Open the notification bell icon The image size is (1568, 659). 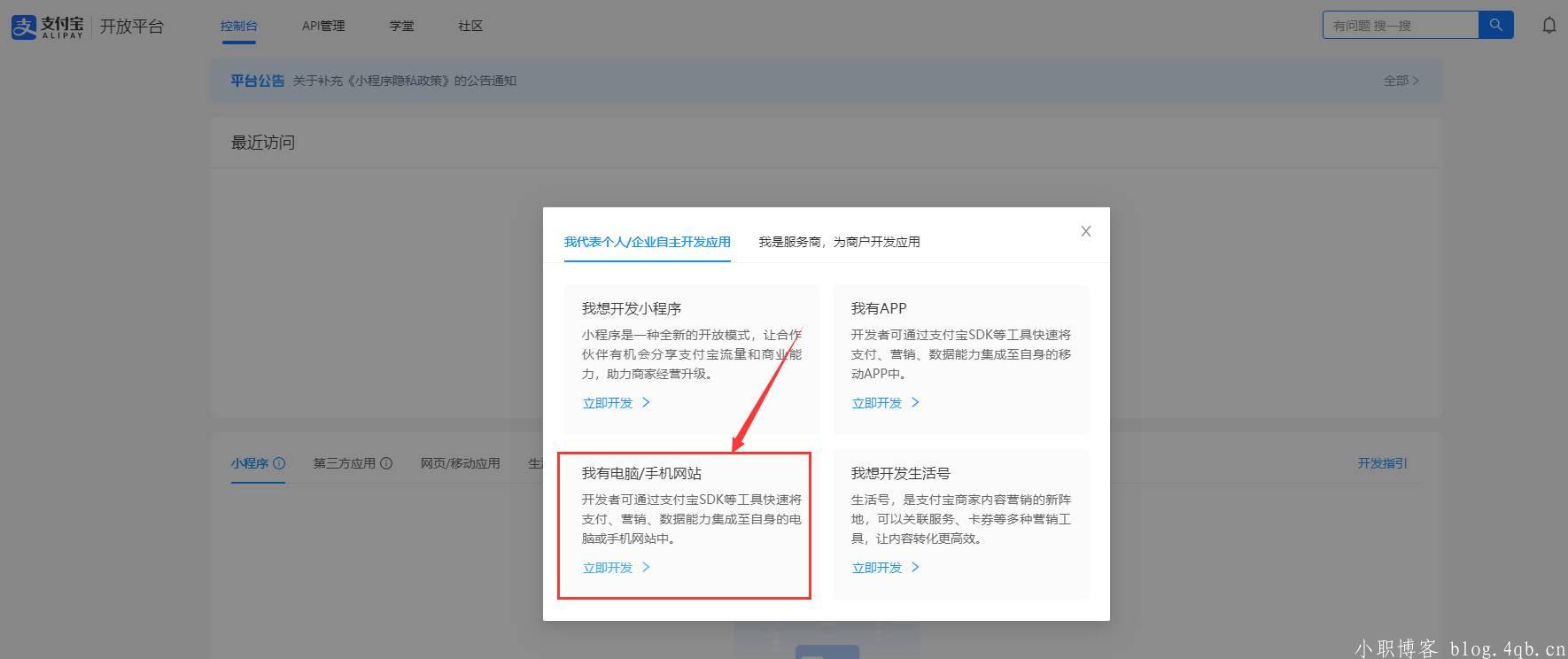click(x=1549, y=26)
